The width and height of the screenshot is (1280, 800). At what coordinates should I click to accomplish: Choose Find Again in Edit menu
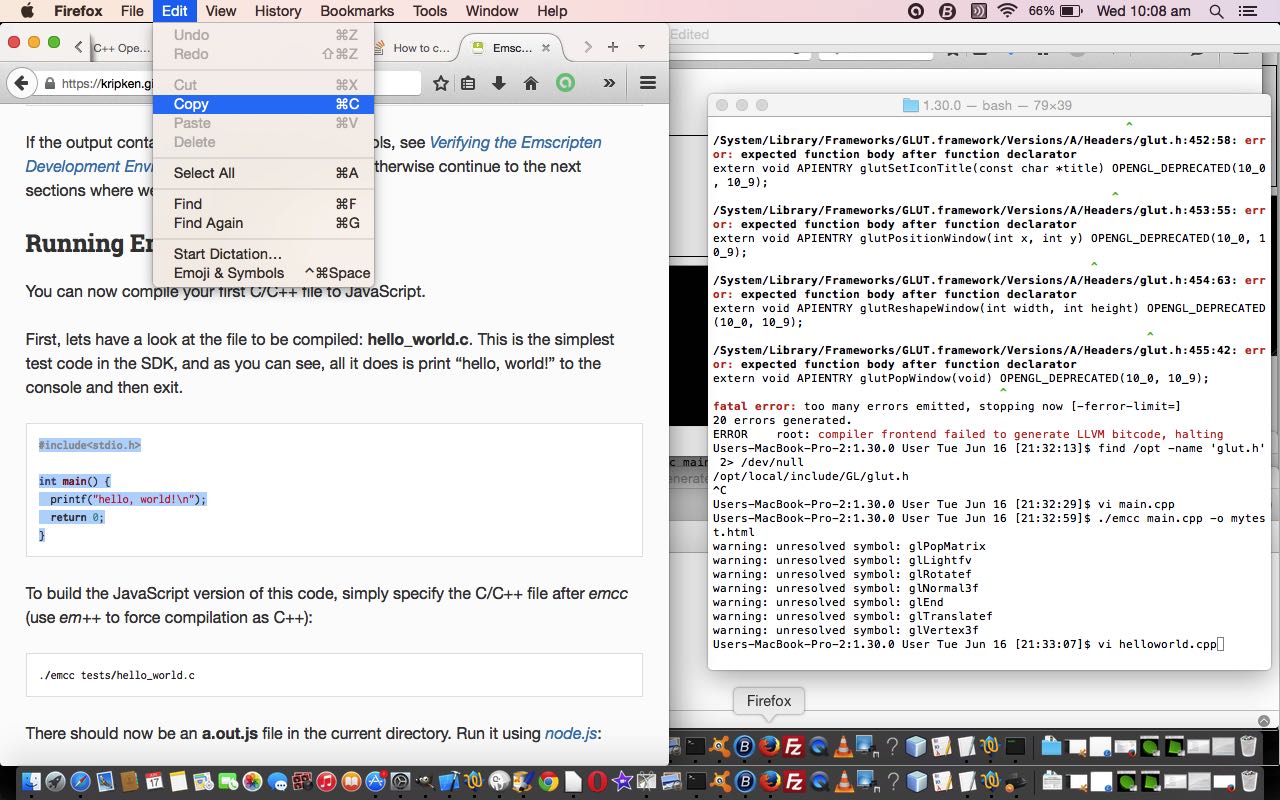click(264, 223)
